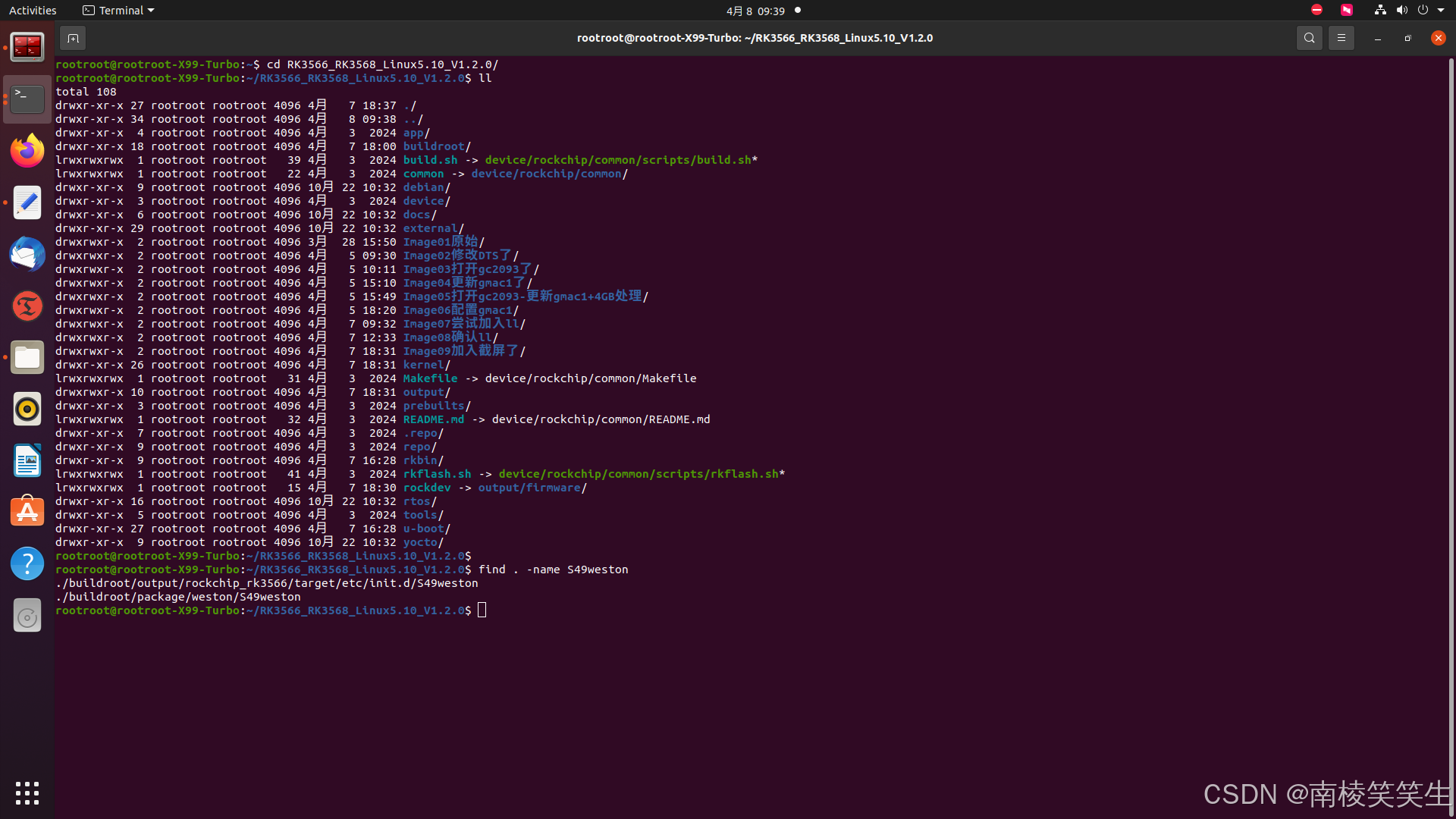Show all applications grid
The width and height of the screenshot is (1456, 819).
(27, 793)
